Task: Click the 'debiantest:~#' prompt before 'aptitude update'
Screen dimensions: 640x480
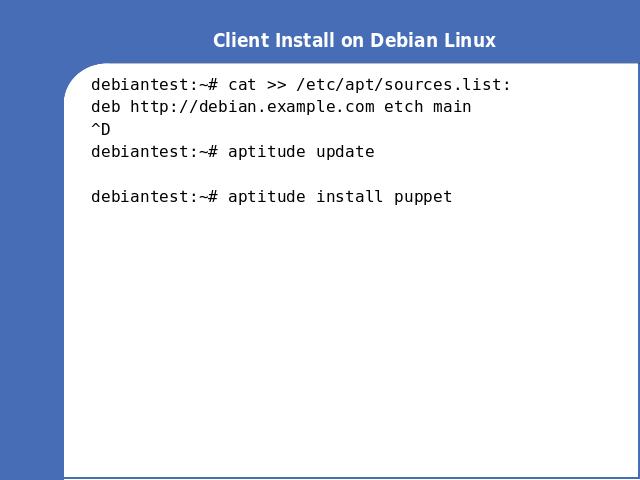Action: (x=154, y=152)
